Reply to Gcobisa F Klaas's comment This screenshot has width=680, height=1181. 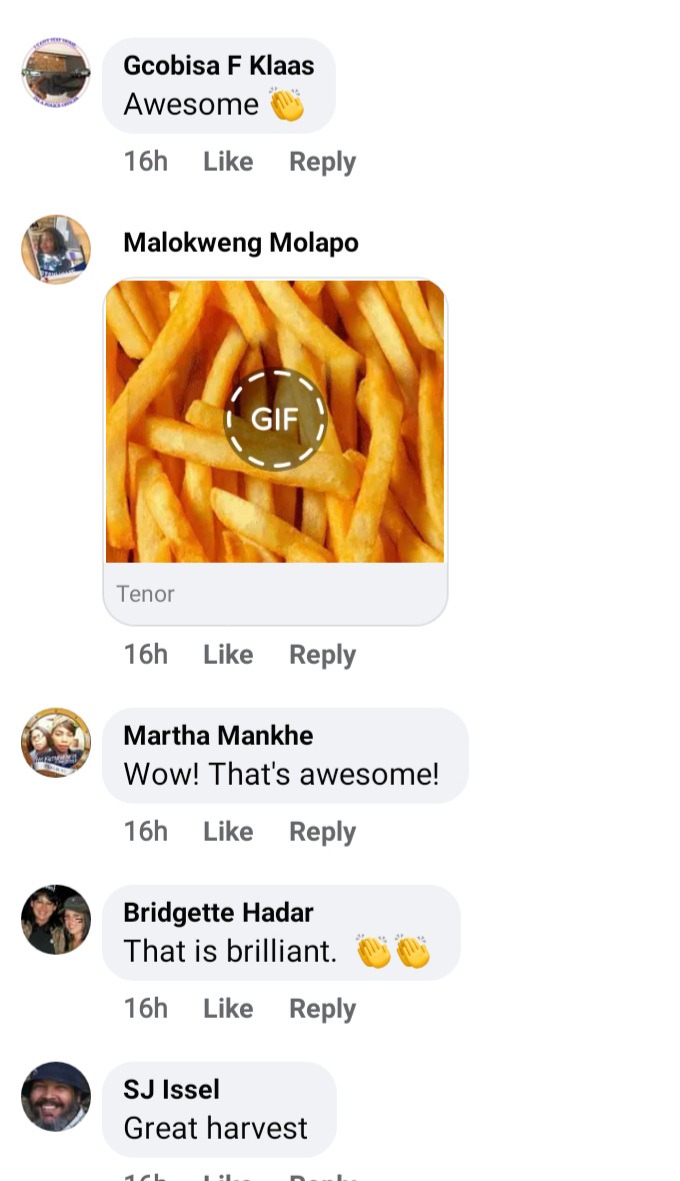coord(322,161)
